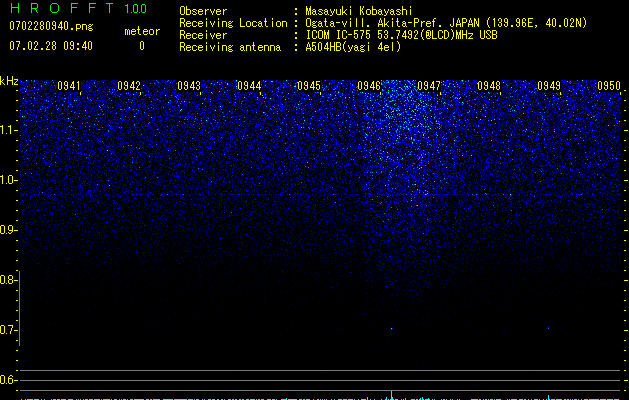This screenshot has width=629, height=400.
Task: Click the Receiving antenna label
Action: (x=230, y=47)
